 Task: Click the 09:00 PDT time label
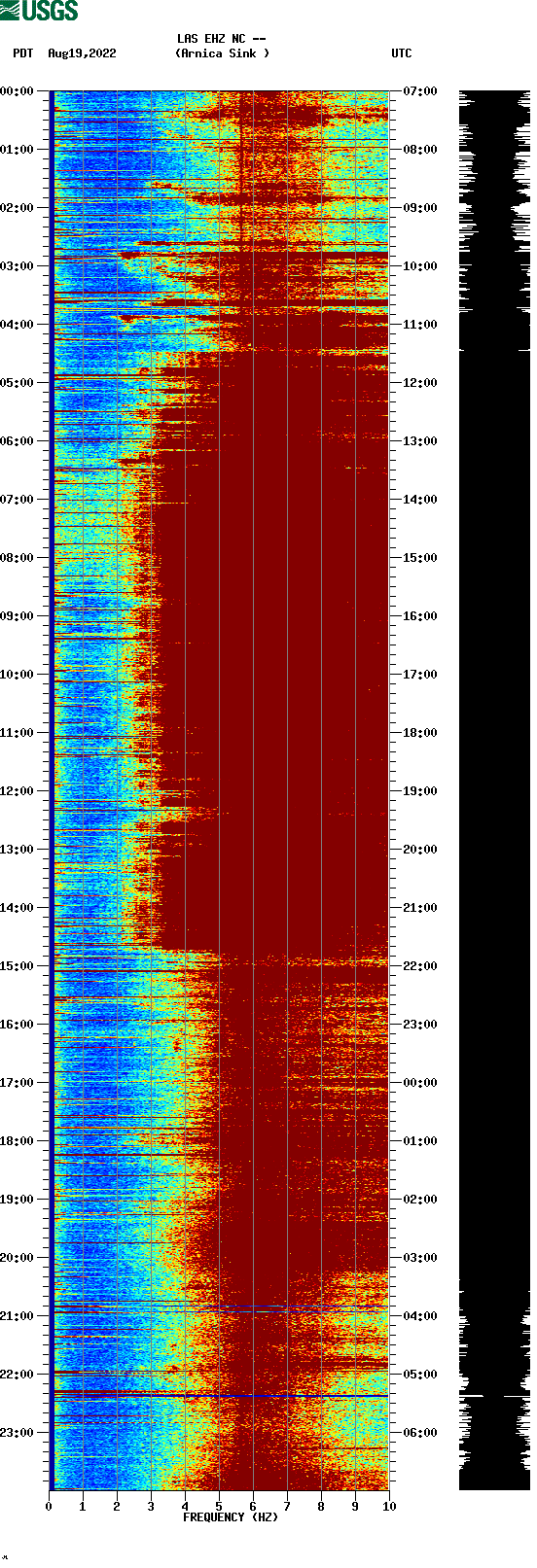coord(18,616)
